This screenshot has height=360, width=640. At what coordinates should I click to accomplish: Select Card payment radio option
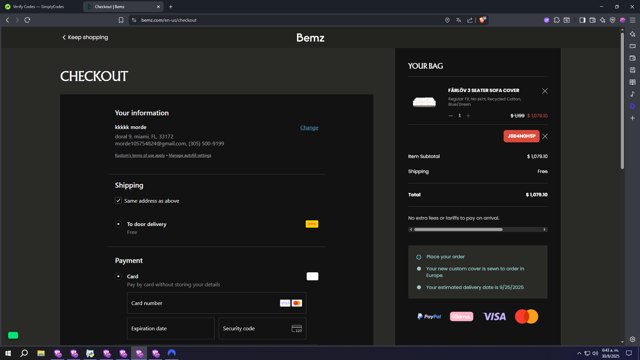click(118, 276)
